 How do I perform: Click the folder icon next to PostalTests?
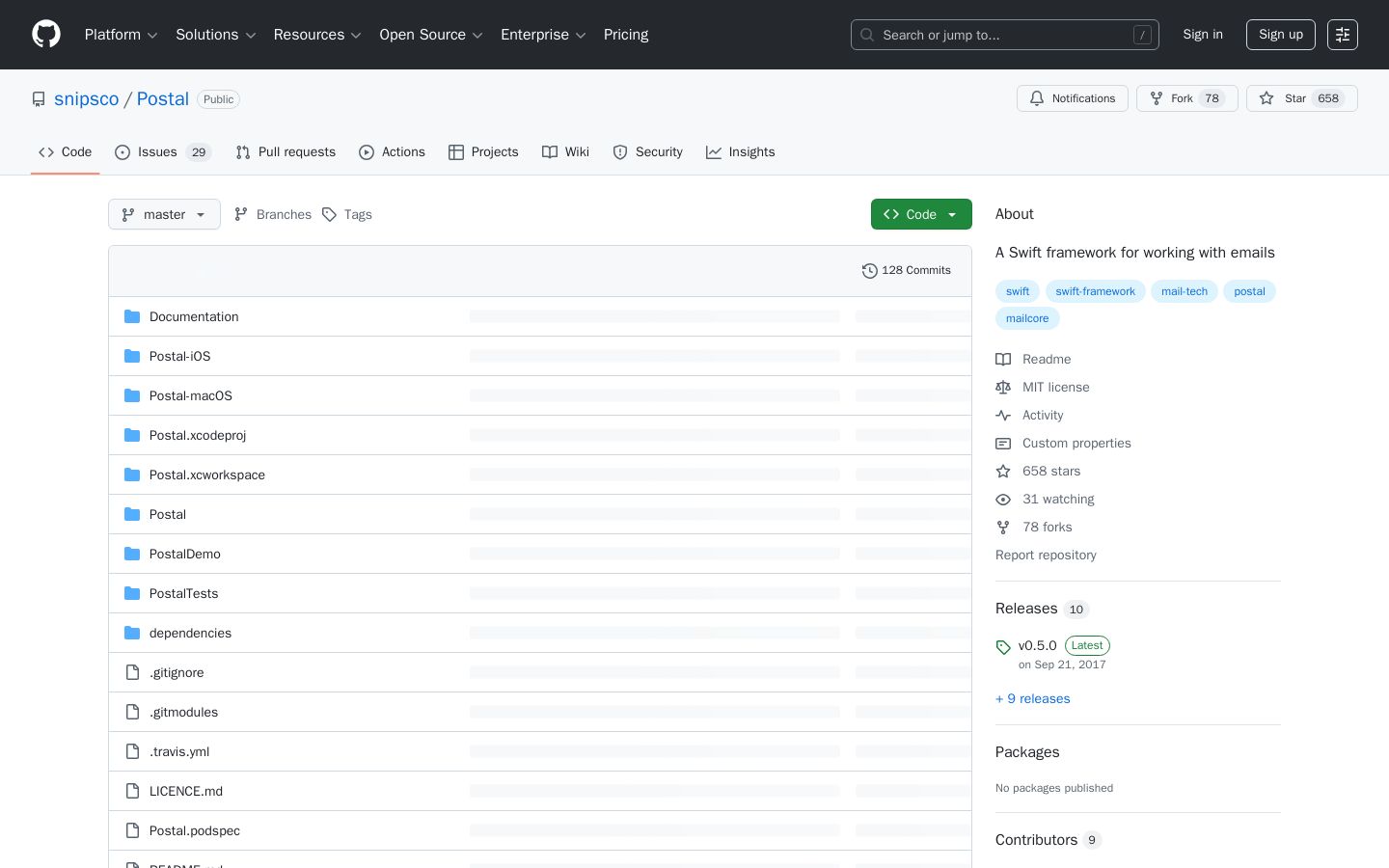point(132,593)
